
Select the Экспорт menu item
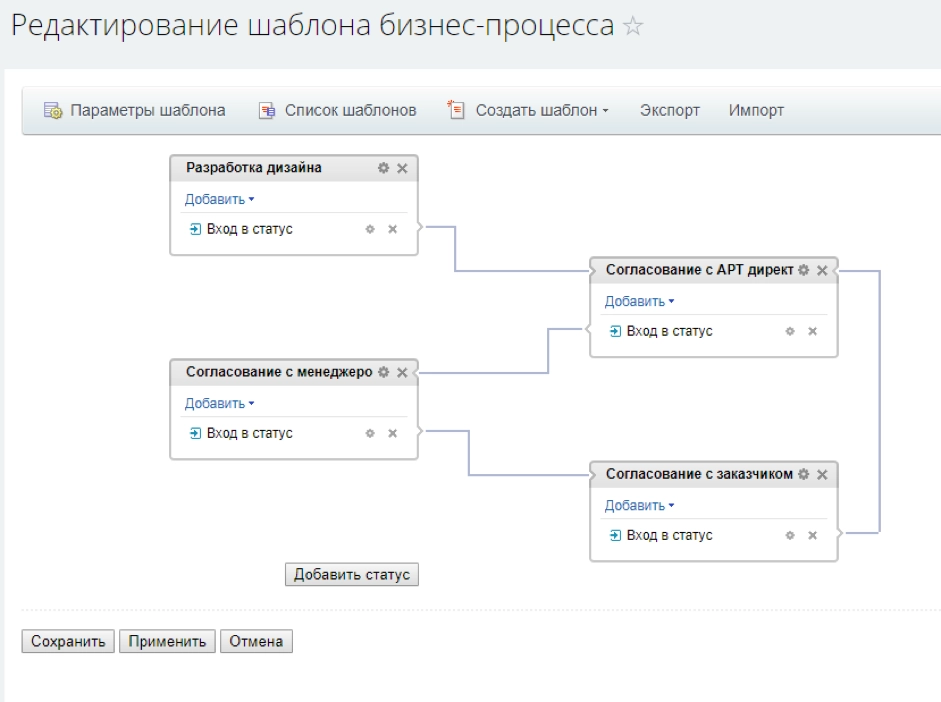pos(668,111)
